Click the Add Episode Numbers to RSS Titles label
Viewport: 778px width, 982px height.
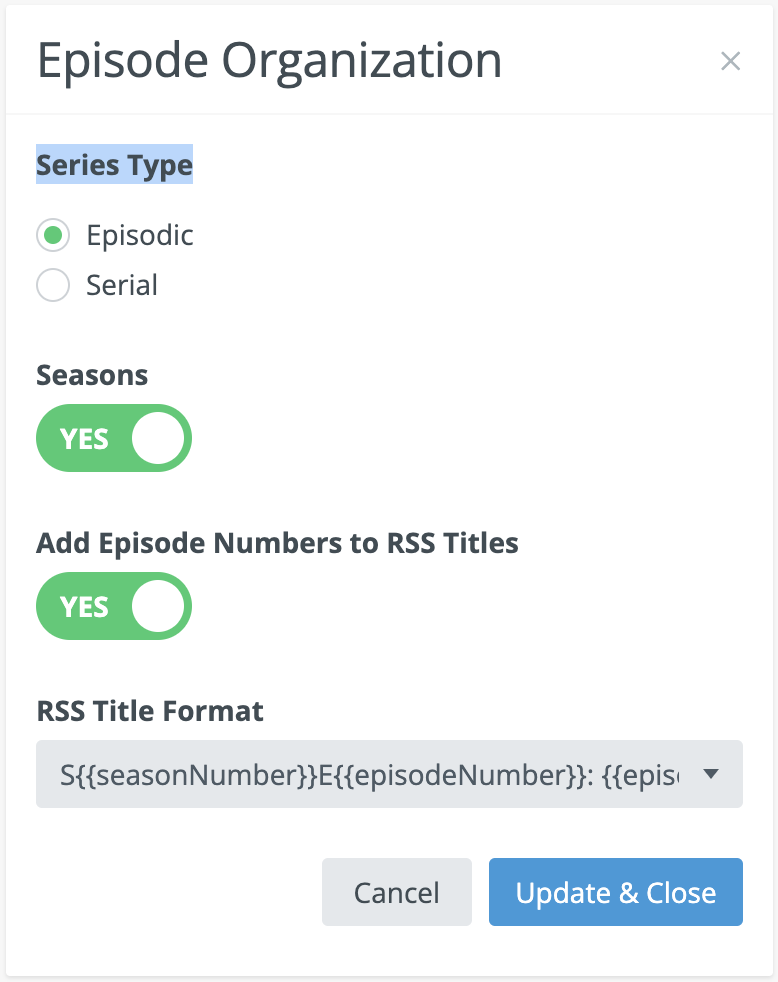pos(277,543)
